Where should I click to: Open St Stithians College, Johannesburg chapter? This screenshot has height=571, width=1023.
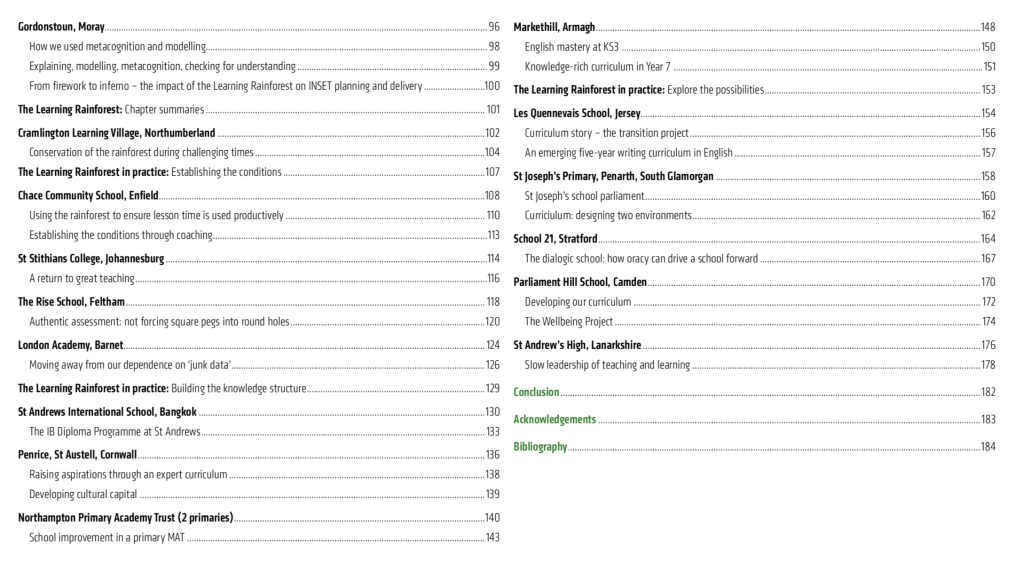[x=91, y=258]
